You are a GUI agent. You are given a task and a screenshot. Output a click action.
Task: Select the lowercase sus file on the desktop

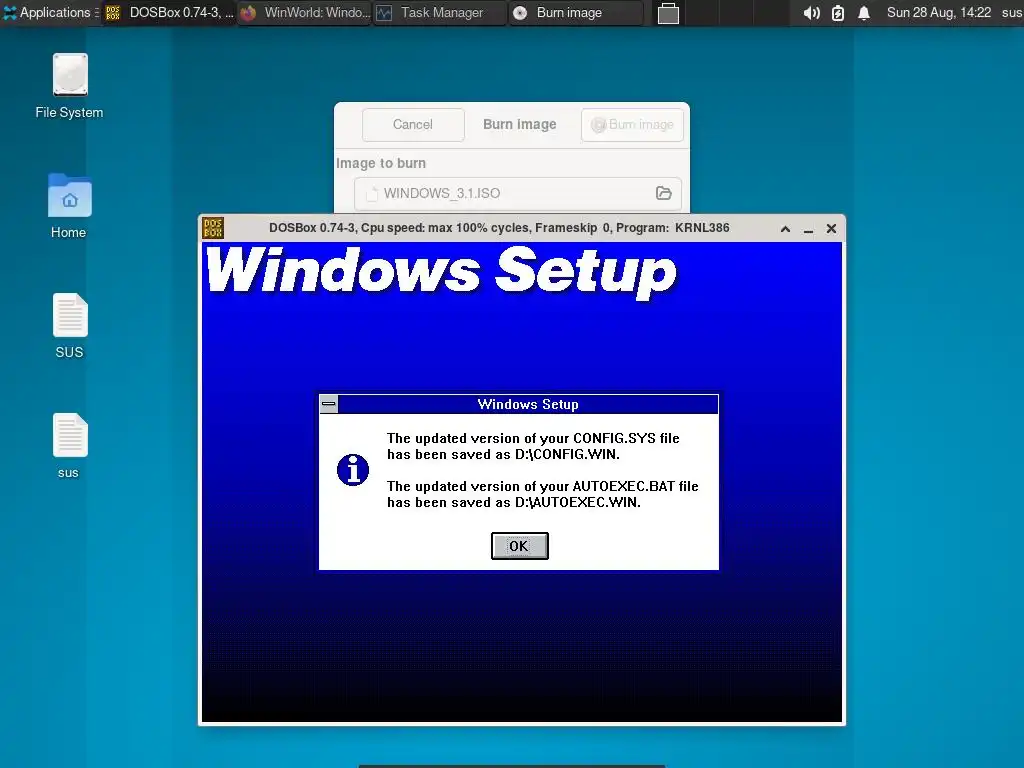coord(69,447)
